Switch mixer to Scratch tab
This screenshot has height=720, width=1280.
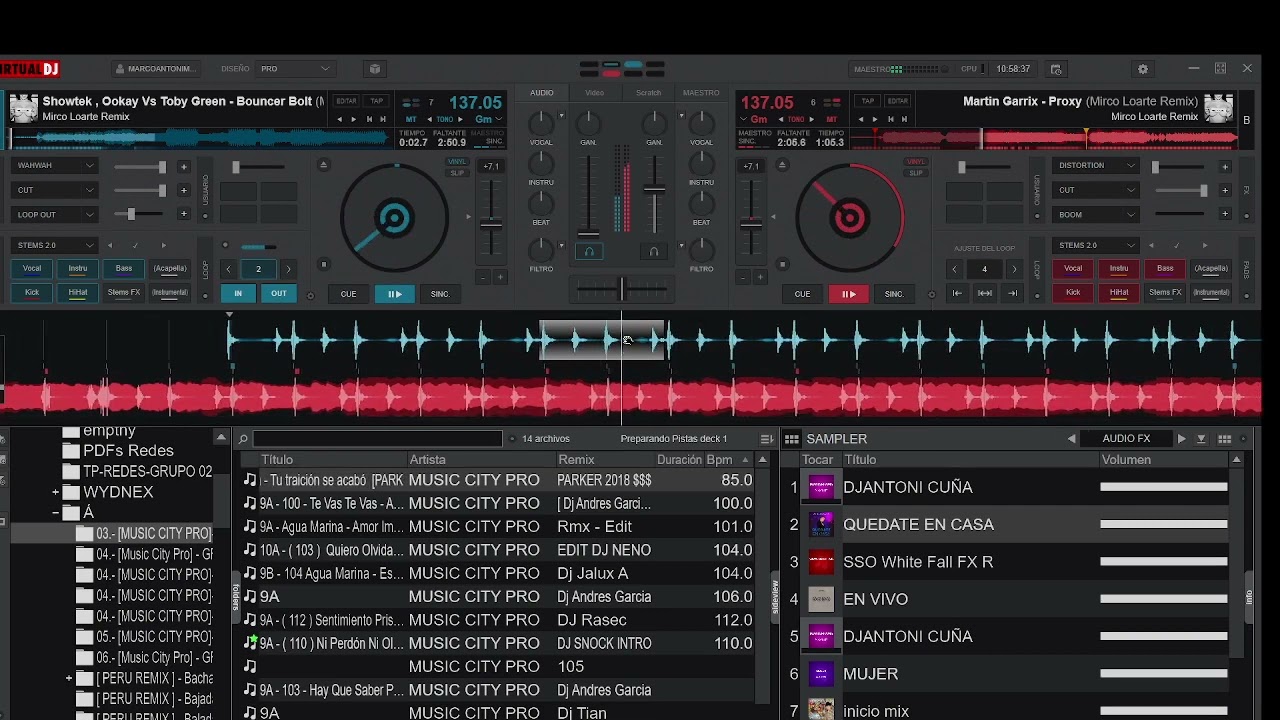tap(648, 93)
